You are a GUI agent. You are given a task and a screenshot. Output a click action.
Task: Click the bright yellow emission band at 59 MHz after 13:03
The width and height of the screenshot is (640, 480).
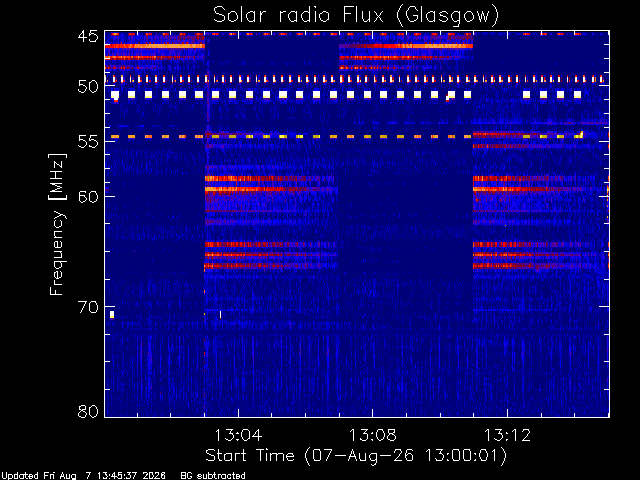click(x=271, y=189)
